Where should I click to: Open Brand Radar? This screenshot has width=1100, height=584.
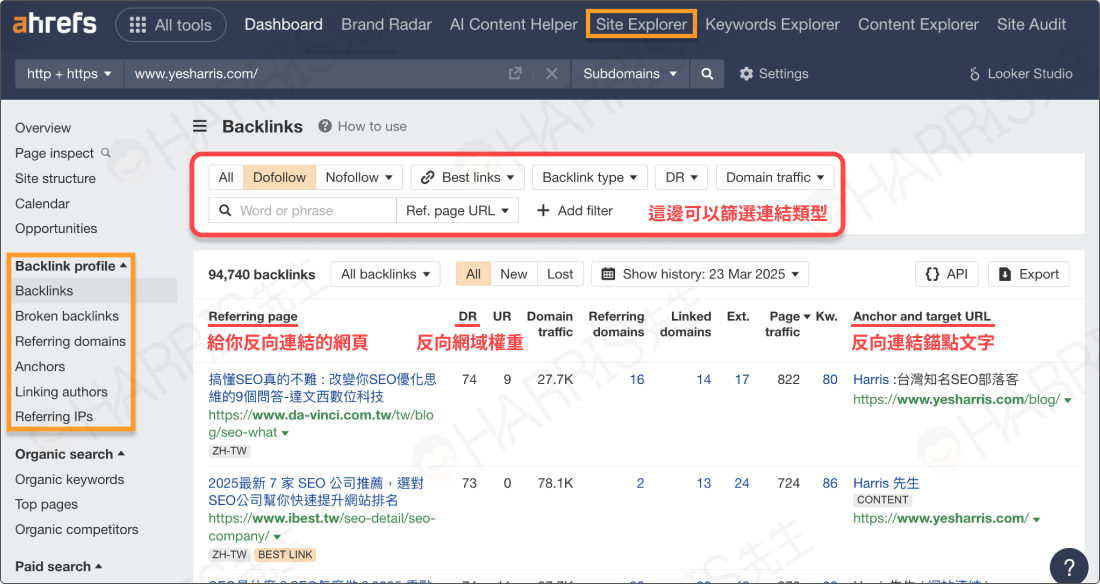(x=387, y=25)
